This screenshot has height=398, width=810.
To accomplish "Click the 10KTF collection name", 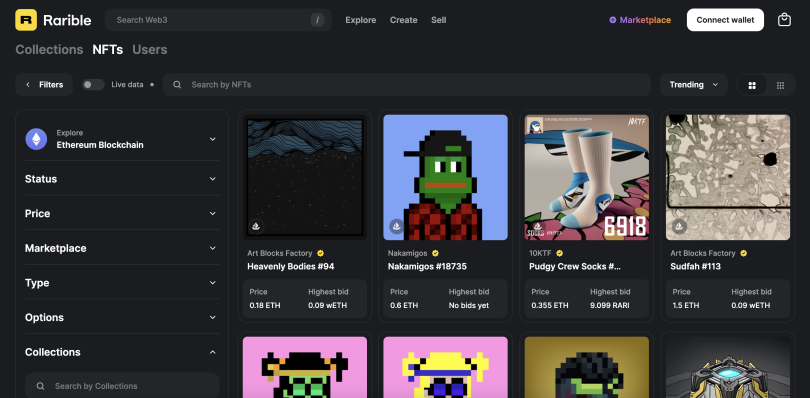I will point(541,253).
